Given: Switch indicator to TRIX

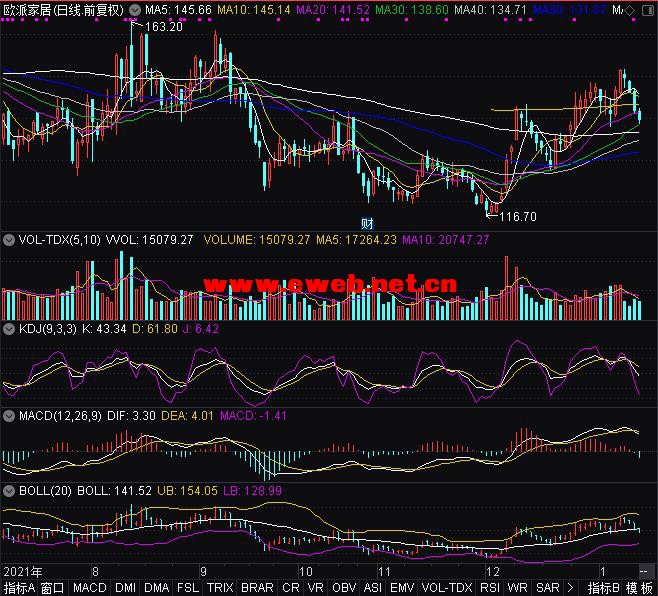Looking at the screenshot, I should tap(221, 588).
